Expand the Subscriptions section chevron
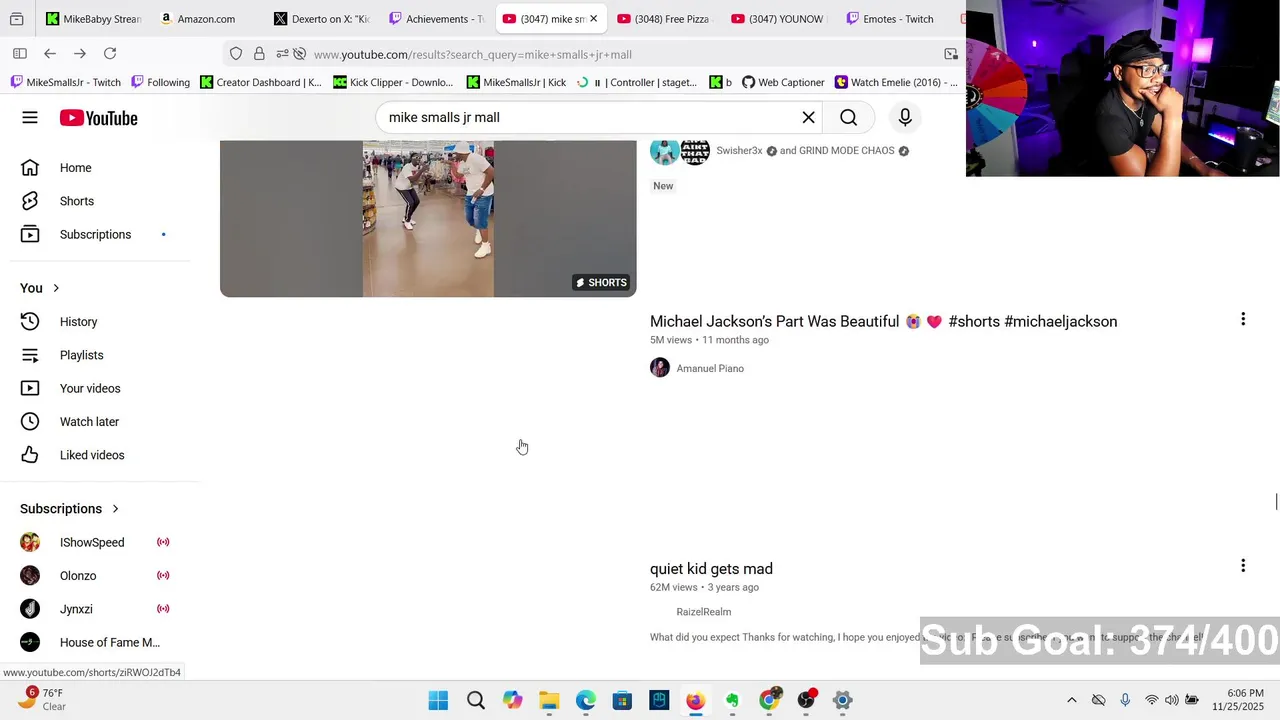 115,509
